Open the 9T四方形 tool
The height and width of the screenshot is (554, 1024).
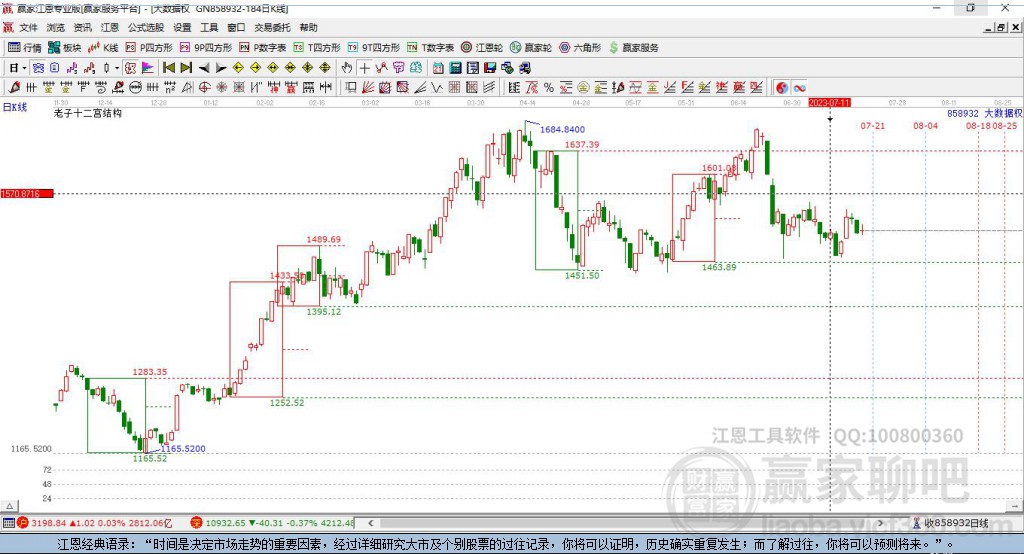[x=373, y=48]
